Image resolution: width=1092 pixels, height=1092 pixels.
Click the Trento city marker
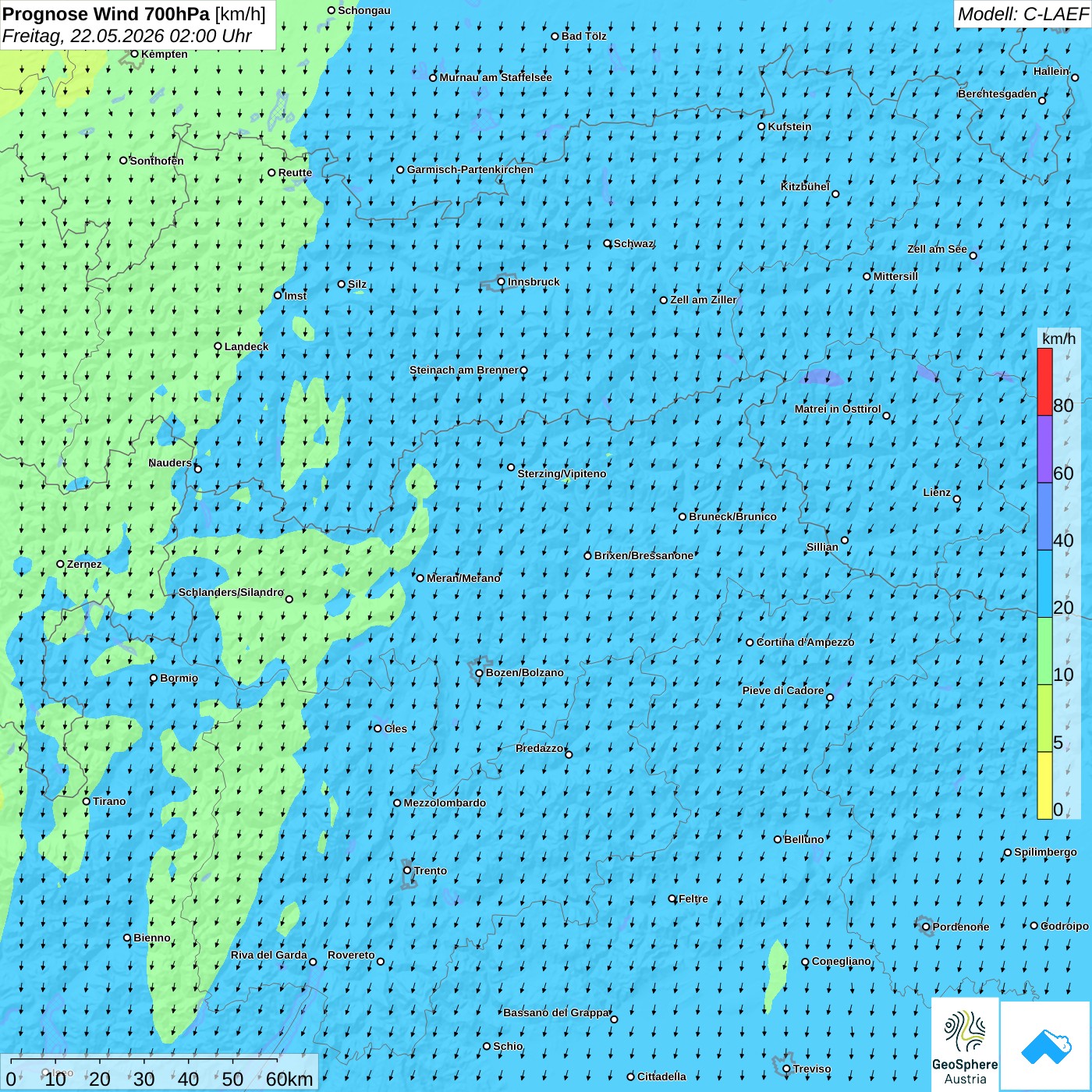click(407, 870)
